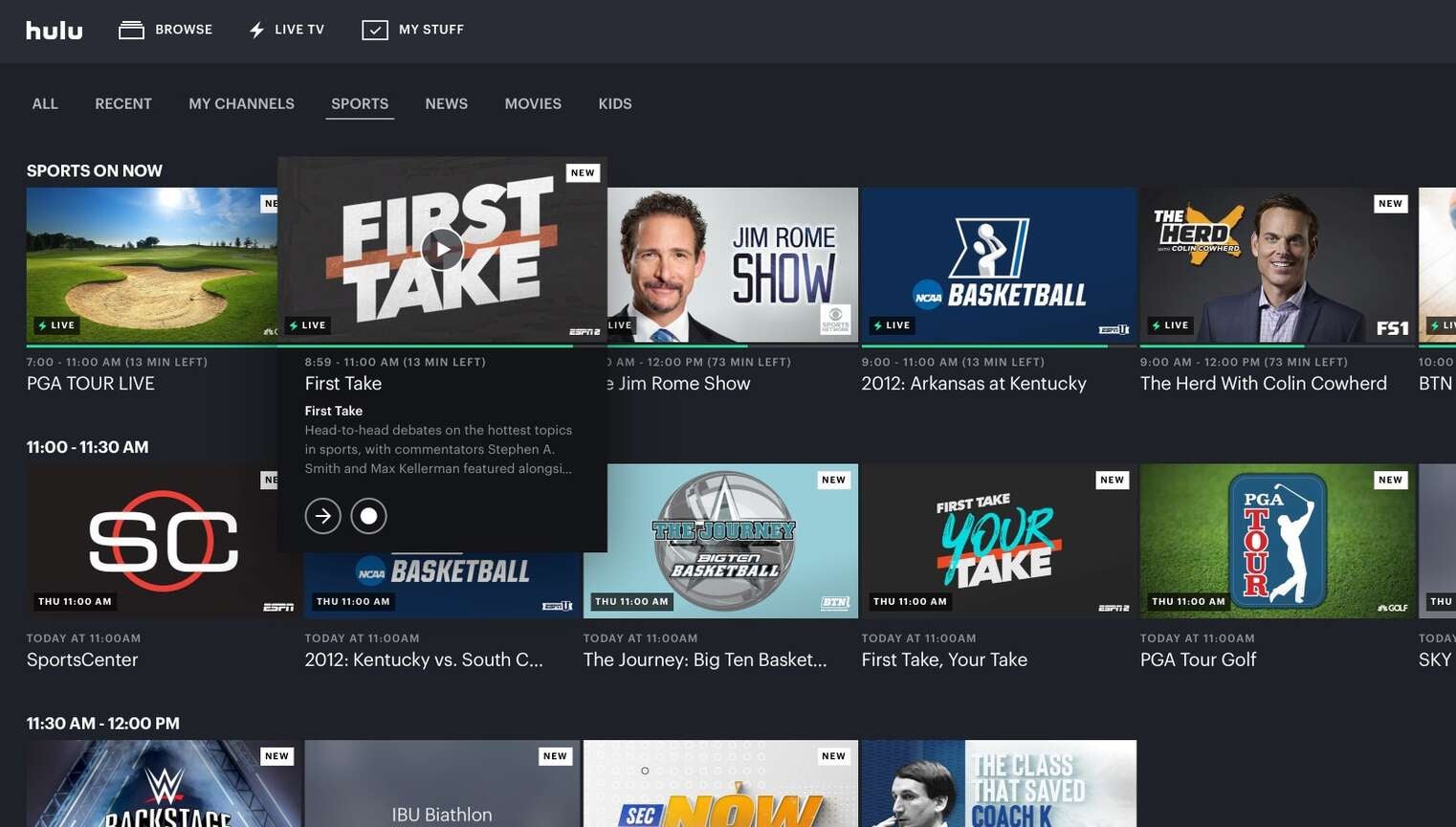Open IBU Biathlon thumbnail
The height and width of the screenshot is (827, 1456).
coord(442,783)
